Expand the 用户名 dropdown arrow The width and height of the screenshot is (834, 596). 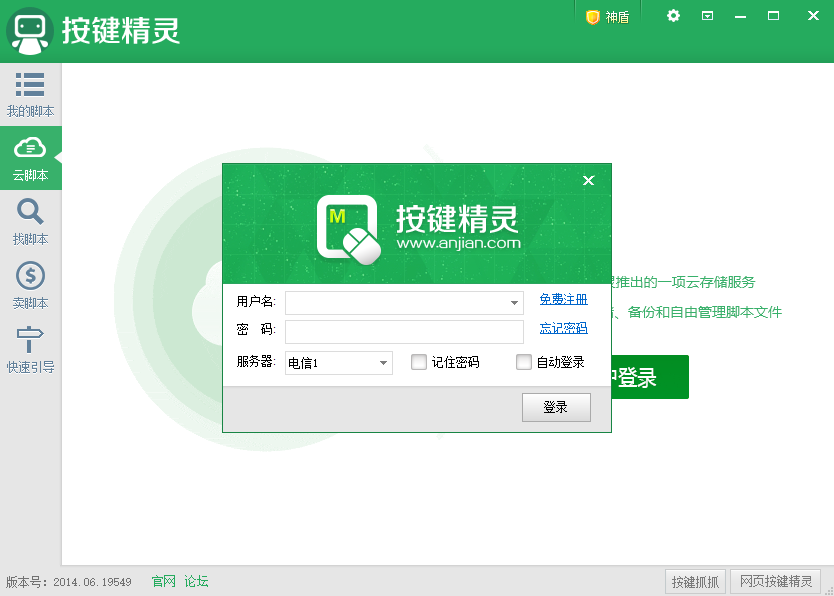click(x=514, y=303)
